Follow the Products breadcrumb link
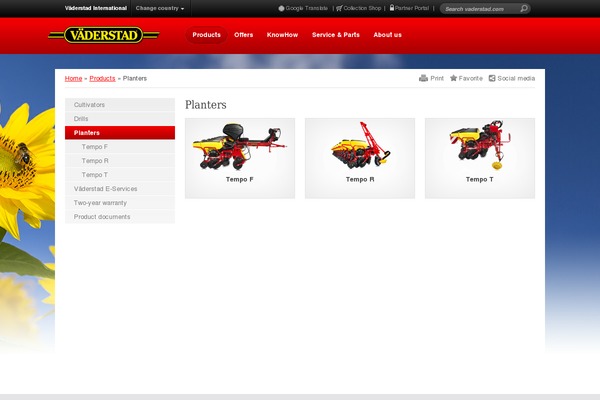 coord(102,78)
